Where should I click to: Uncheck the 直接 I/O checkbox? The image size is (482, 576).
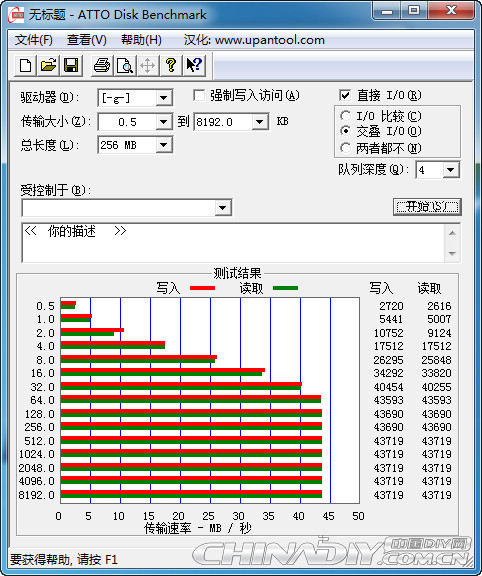click(345, 96)
